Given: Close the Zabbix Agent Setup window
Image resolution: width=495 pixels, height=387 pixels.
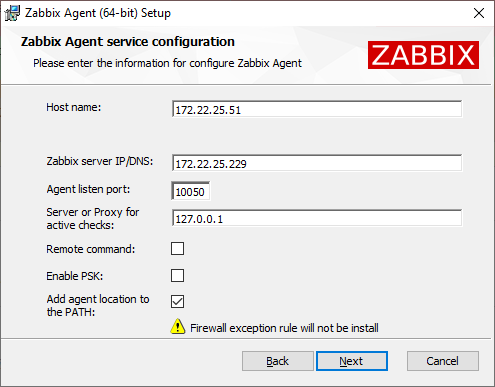Looking at the screenshot, I should (x=479, y=13).
